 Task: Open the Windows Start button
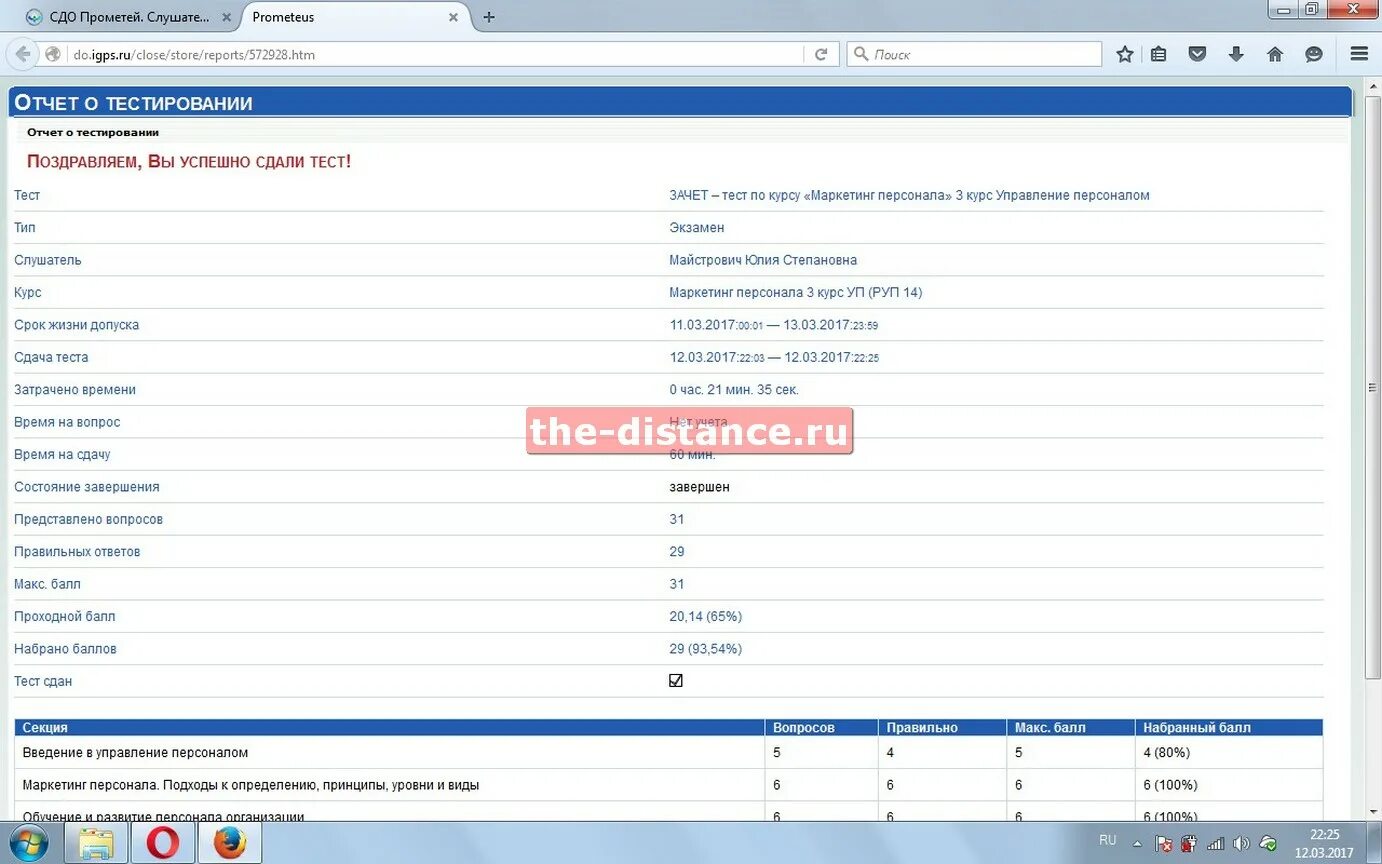28,843
